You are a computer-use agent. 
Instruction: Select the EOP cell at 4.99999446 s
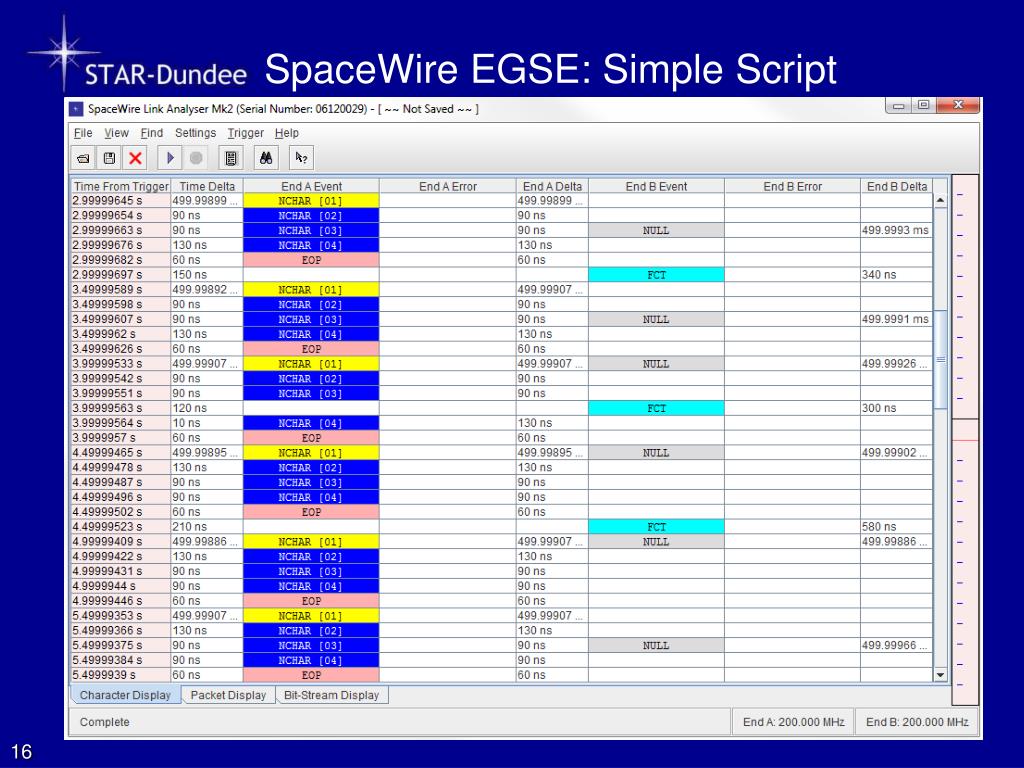(311, 601)
